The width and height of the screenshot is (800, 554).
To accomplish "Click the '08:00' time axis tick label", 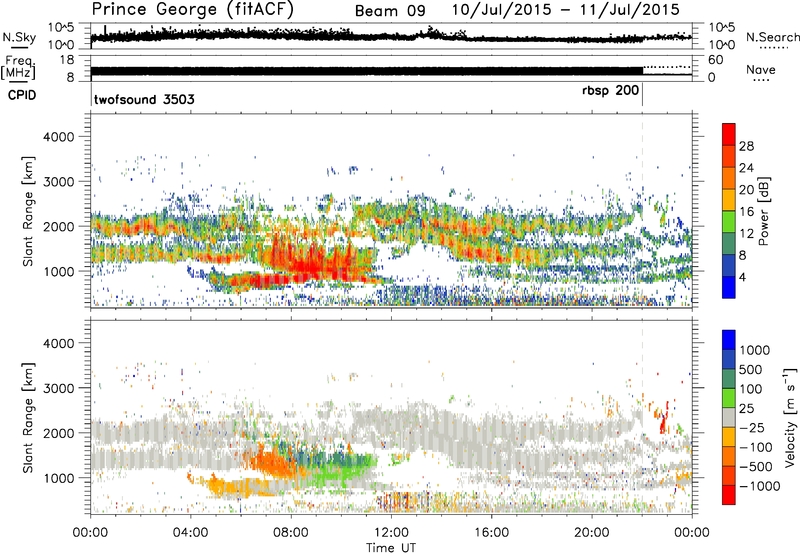I will [x=291, y=533].
